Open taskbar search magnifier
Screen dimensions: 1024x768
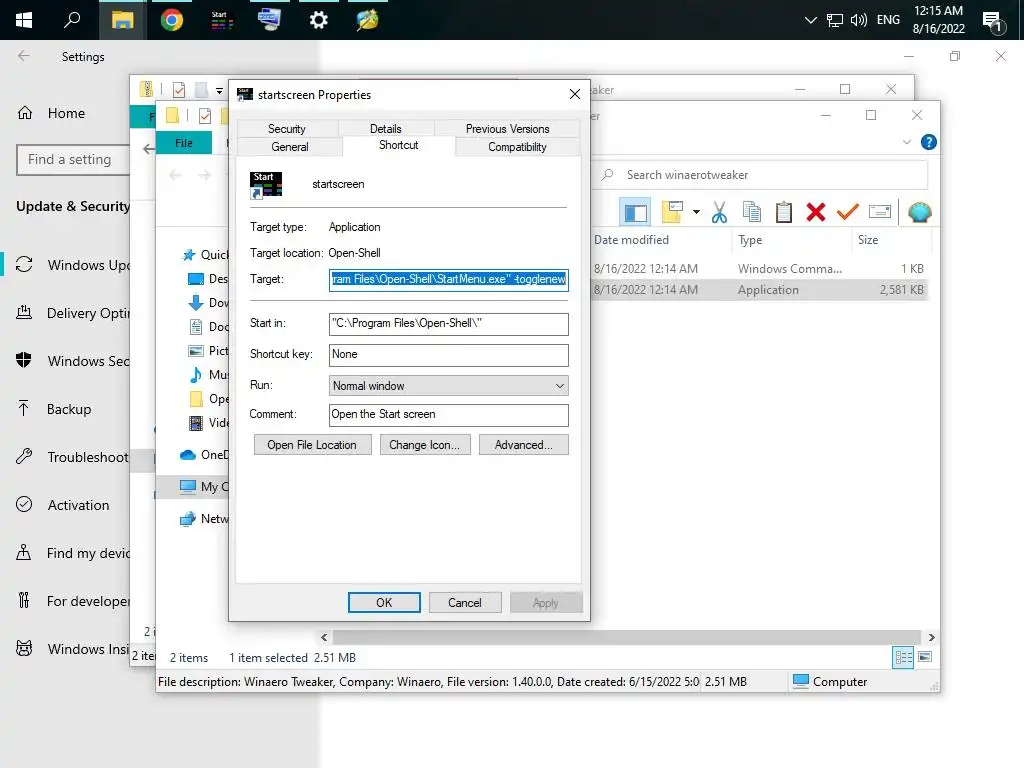click(x=72, y=20)
